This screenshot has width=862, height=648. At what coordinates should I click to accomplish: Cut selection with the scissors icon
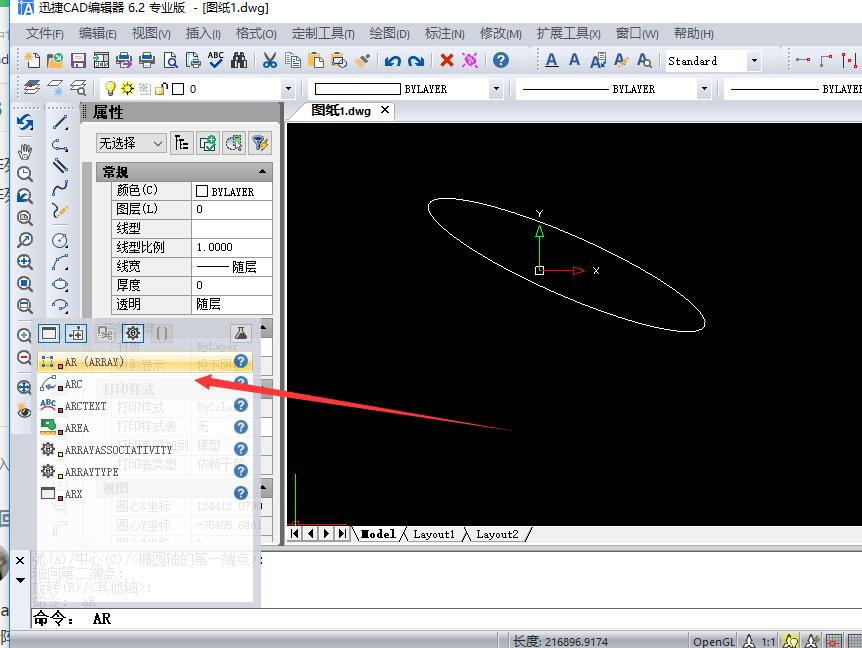point(269,60)
